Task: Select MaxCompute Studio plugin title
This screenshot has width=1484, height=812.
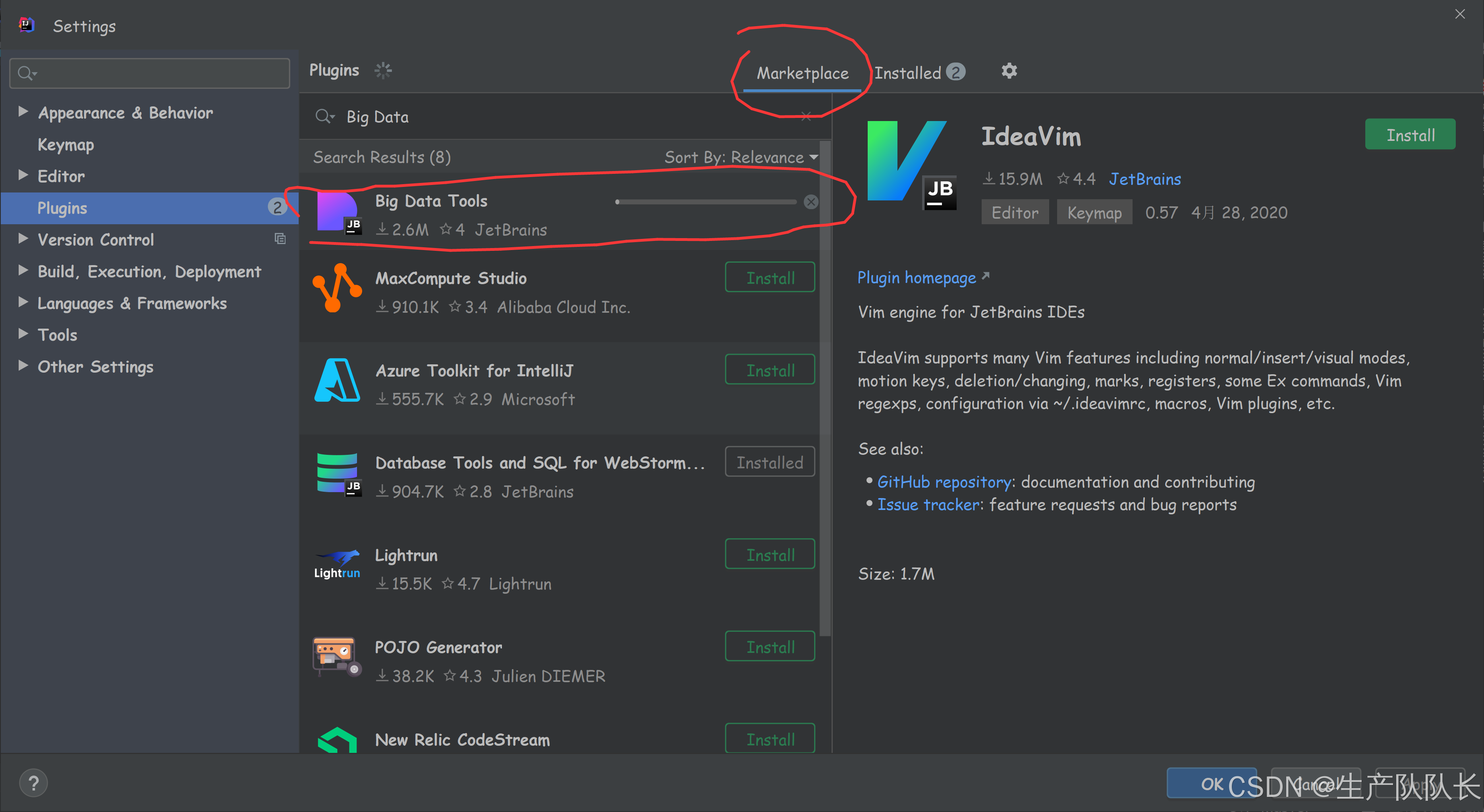Action: click(x=450, y=278)
